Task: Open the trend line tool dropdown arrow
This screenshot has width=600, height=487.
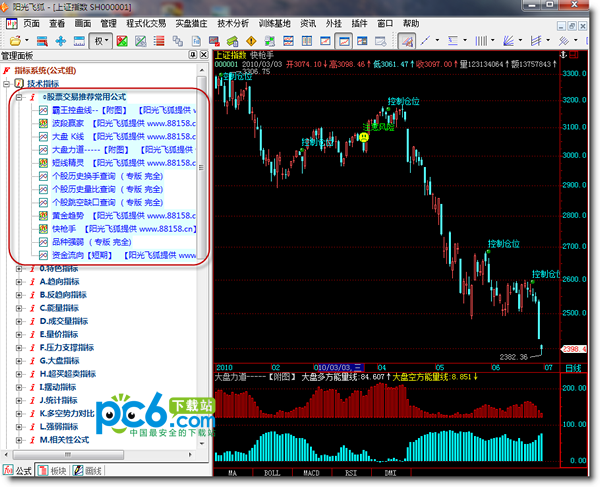Action: point(437,40)
